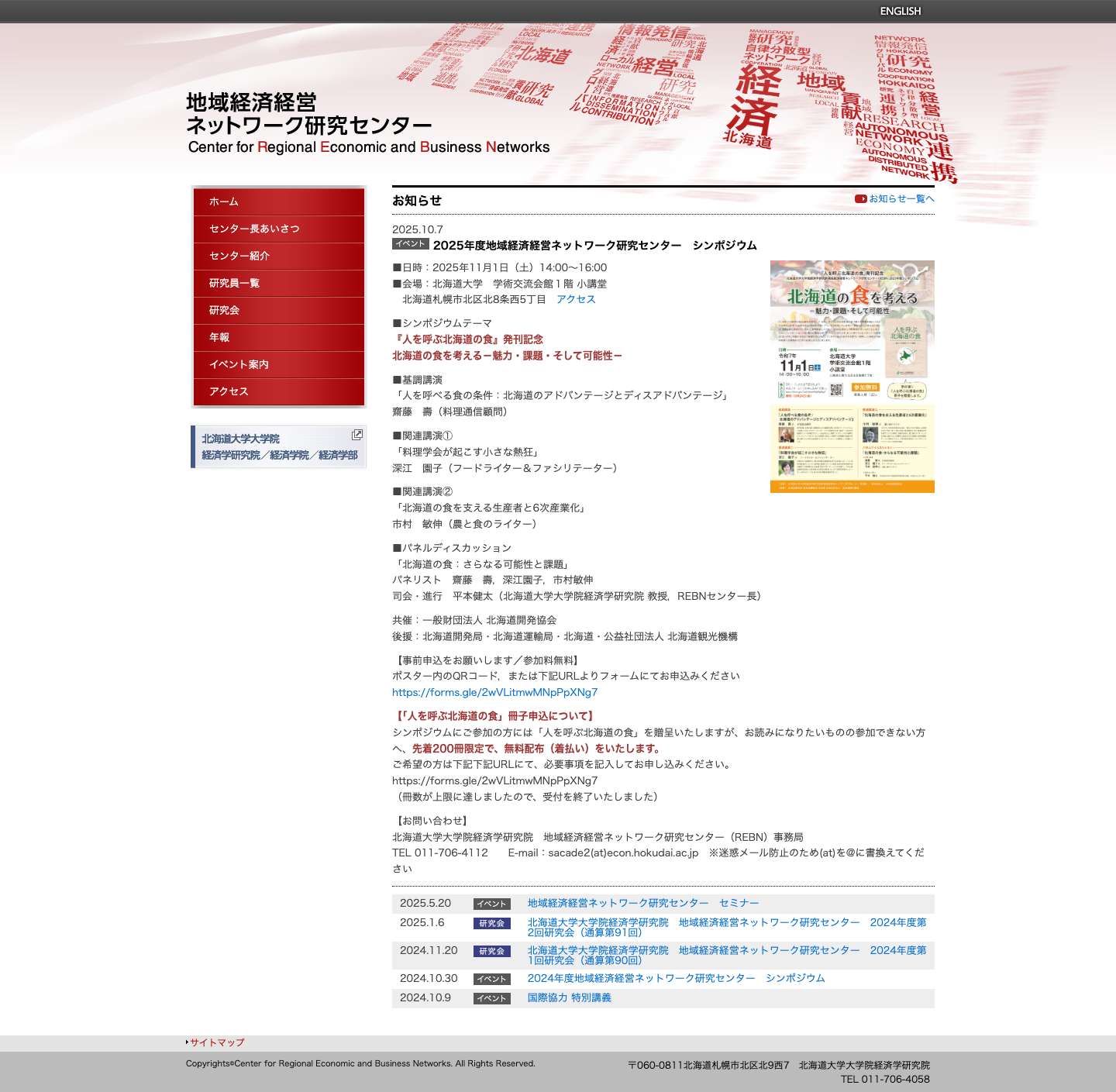Switch the site to ENGLISH
Screen dimensions: 1116x1092
[899, 11]
